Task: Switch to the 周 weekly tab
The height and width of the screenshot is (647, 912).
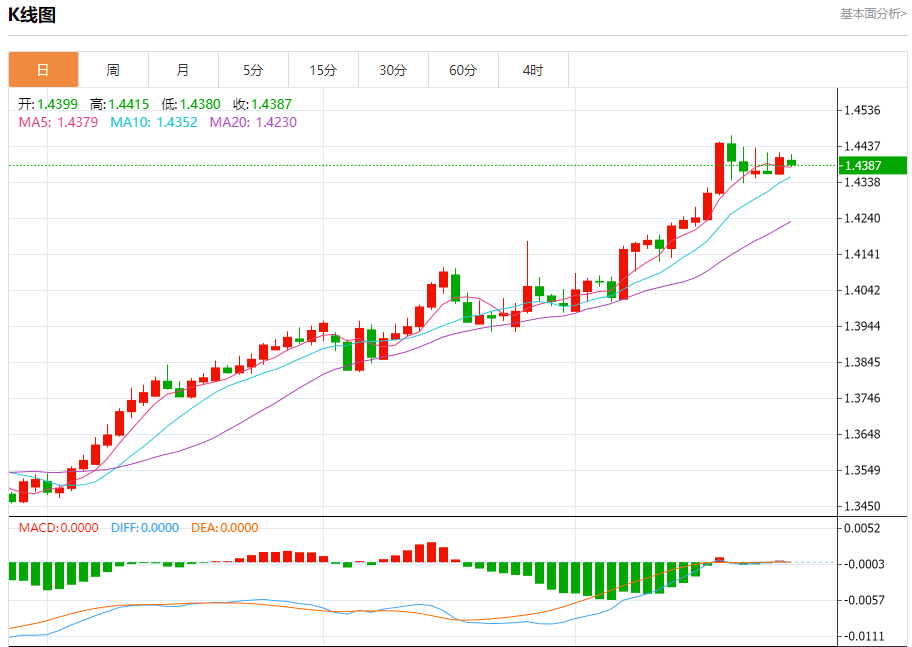Action: coord(113,70)
